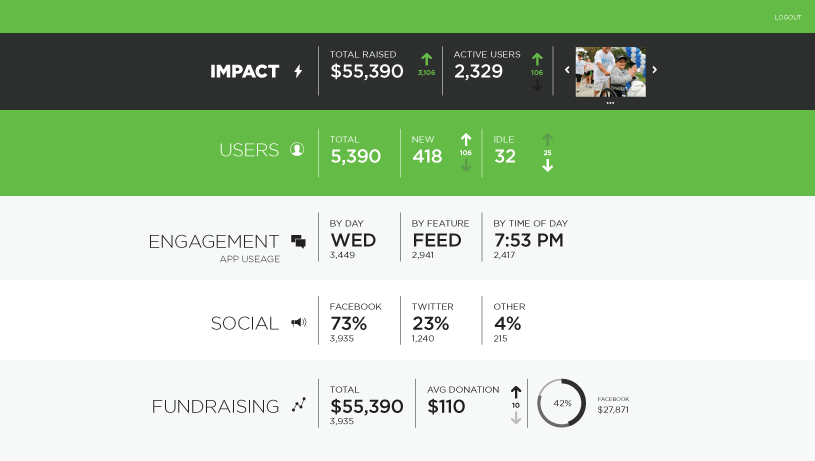
Task: Click the Social megaphone icon
Action: pos(299,323)
